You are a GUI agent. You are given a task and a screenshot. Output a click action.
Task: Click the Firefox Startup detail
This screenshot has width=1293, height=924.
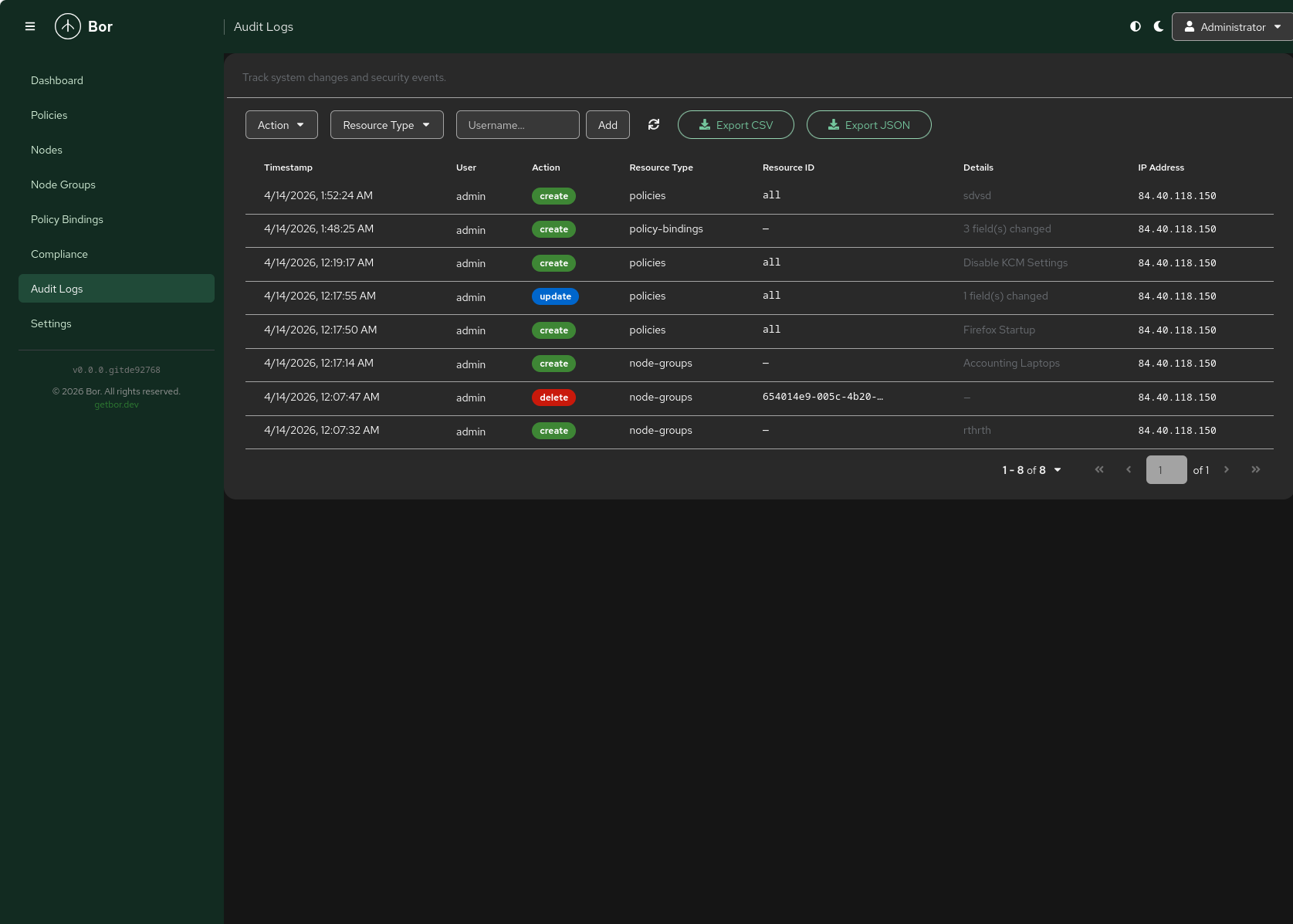point(999,330)
